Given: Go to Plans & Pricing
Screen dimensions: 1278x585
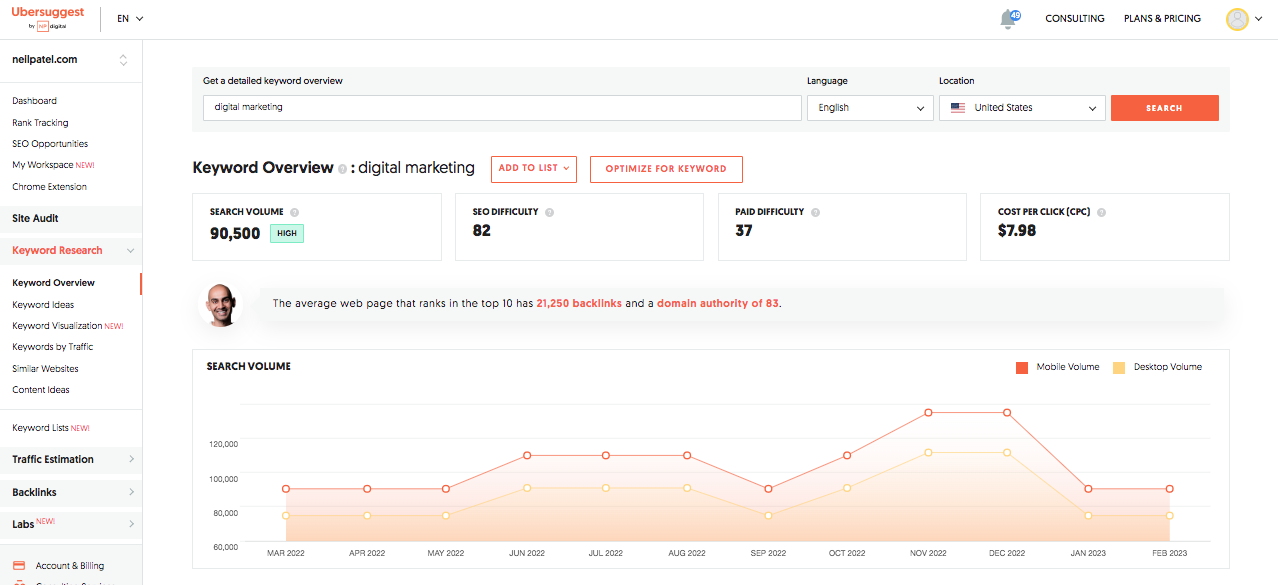Looking at the screenshot, I should pos(1162,19).
